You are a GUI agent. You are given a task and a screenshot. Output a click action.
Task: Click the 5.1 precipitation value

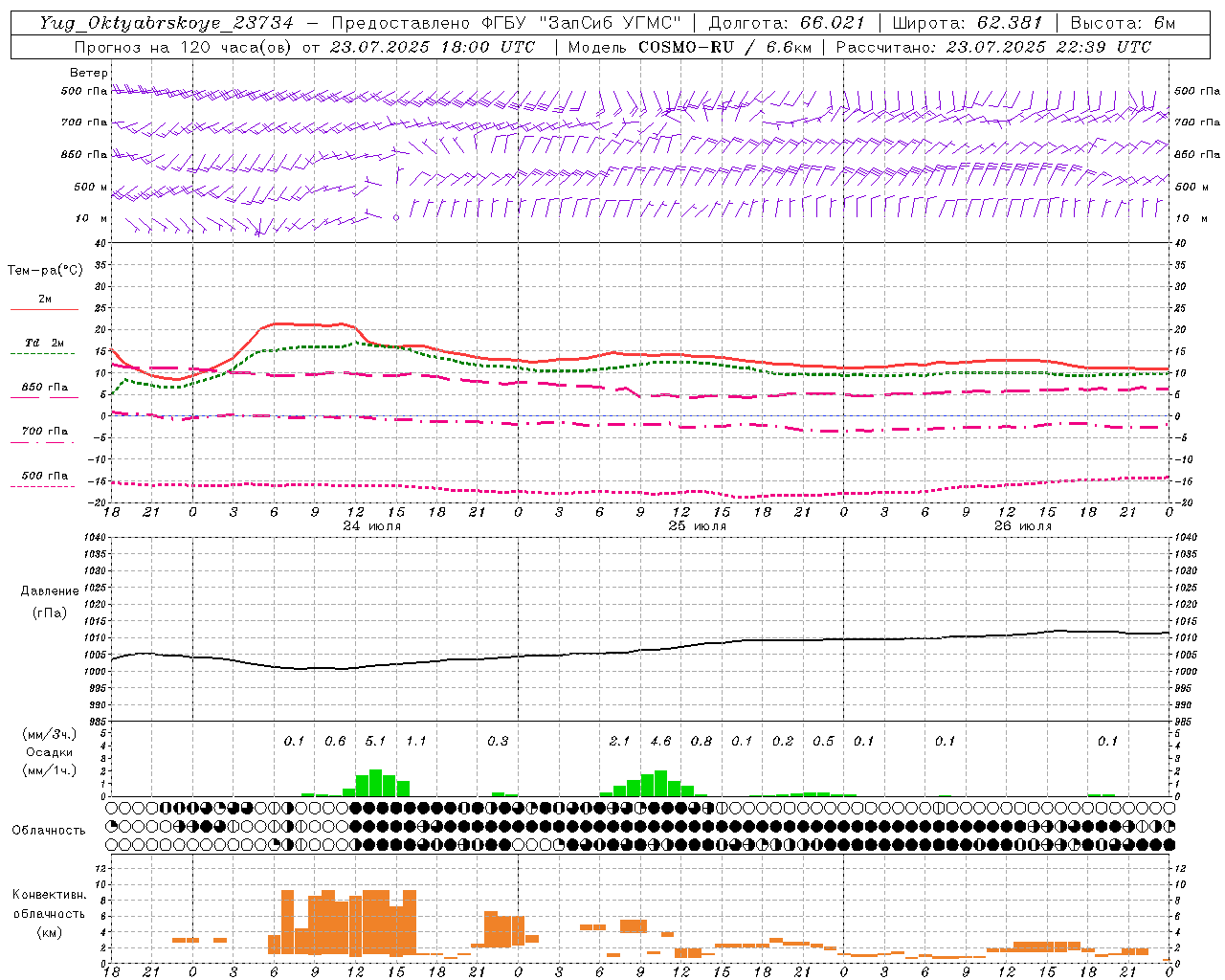(375, 742)
